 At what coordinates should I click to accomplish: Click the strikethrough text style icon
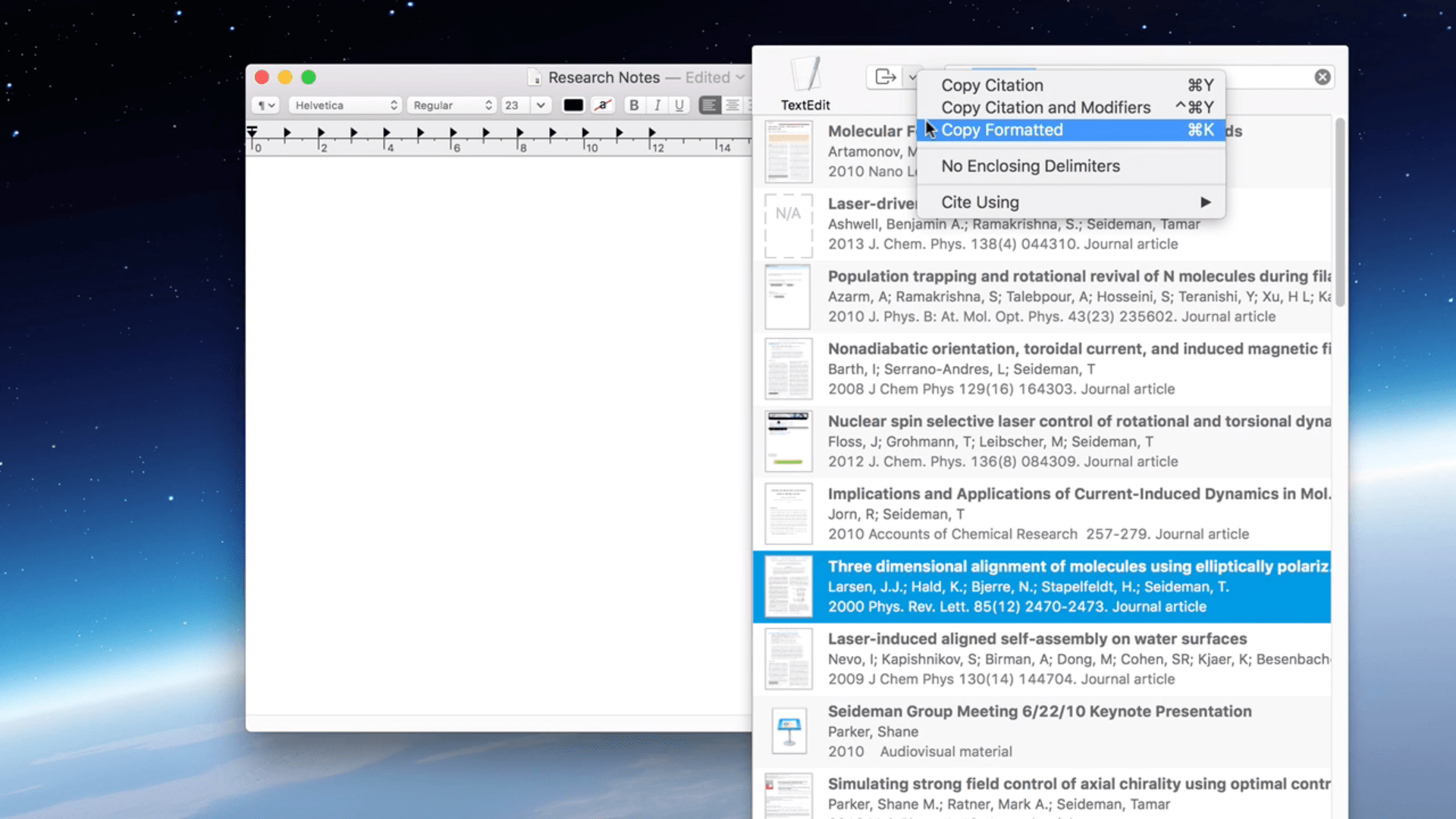click(x=601, y=105)
